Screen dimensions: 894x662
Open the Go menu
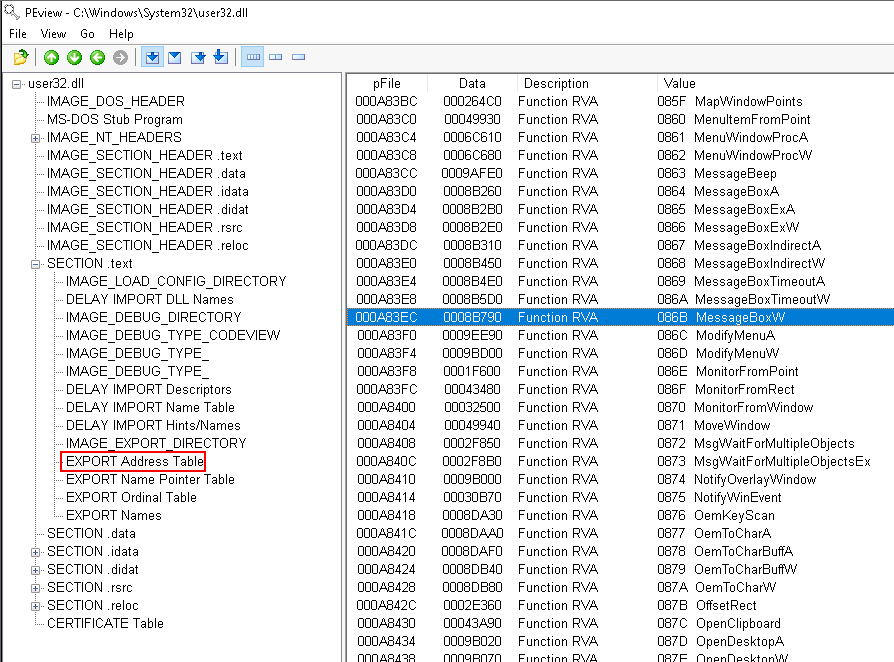click(87, 34)
